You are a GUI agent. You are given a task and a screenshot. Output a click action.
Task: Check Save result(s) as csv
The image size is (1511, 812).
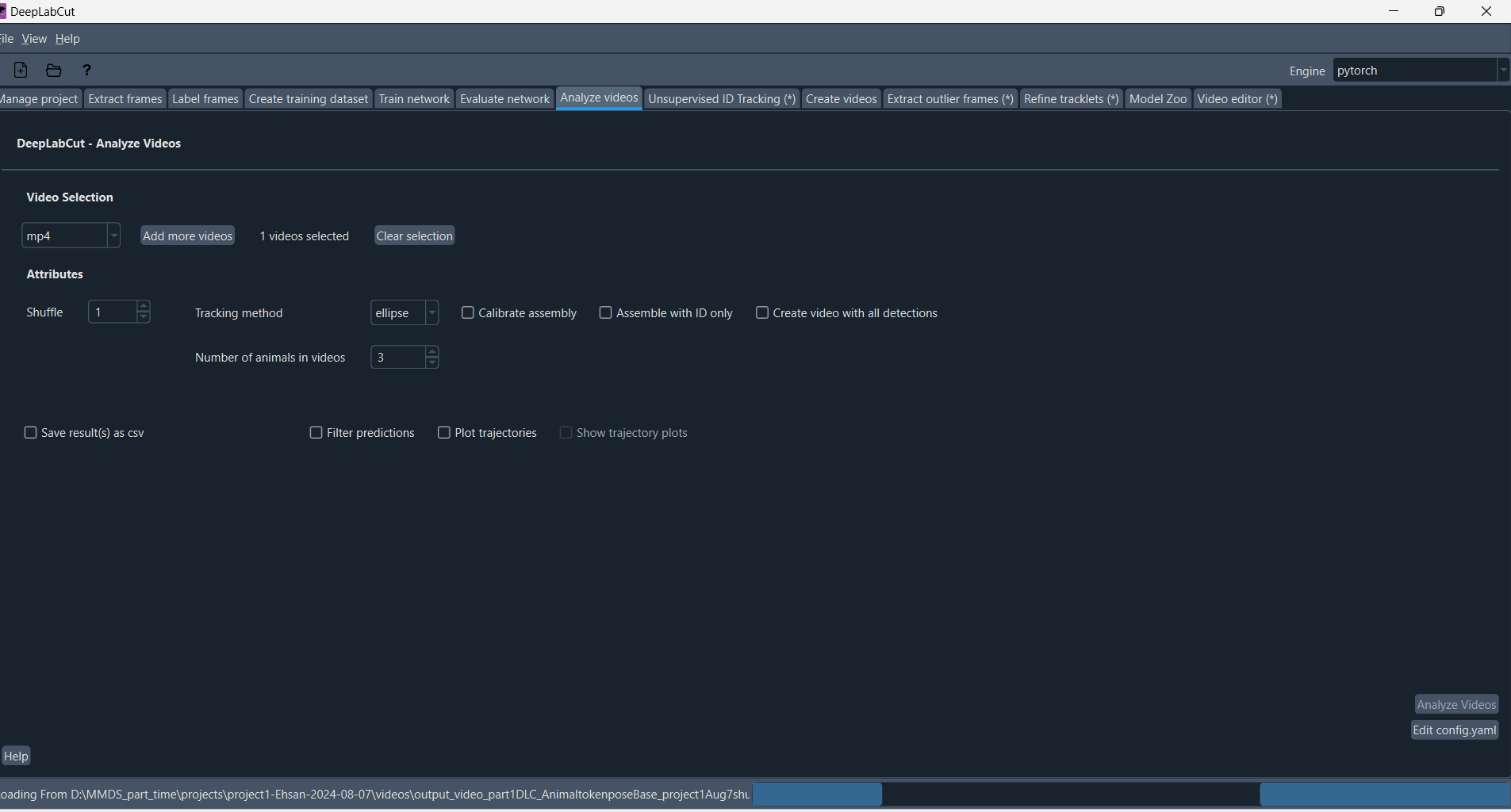tap(30, 432)
